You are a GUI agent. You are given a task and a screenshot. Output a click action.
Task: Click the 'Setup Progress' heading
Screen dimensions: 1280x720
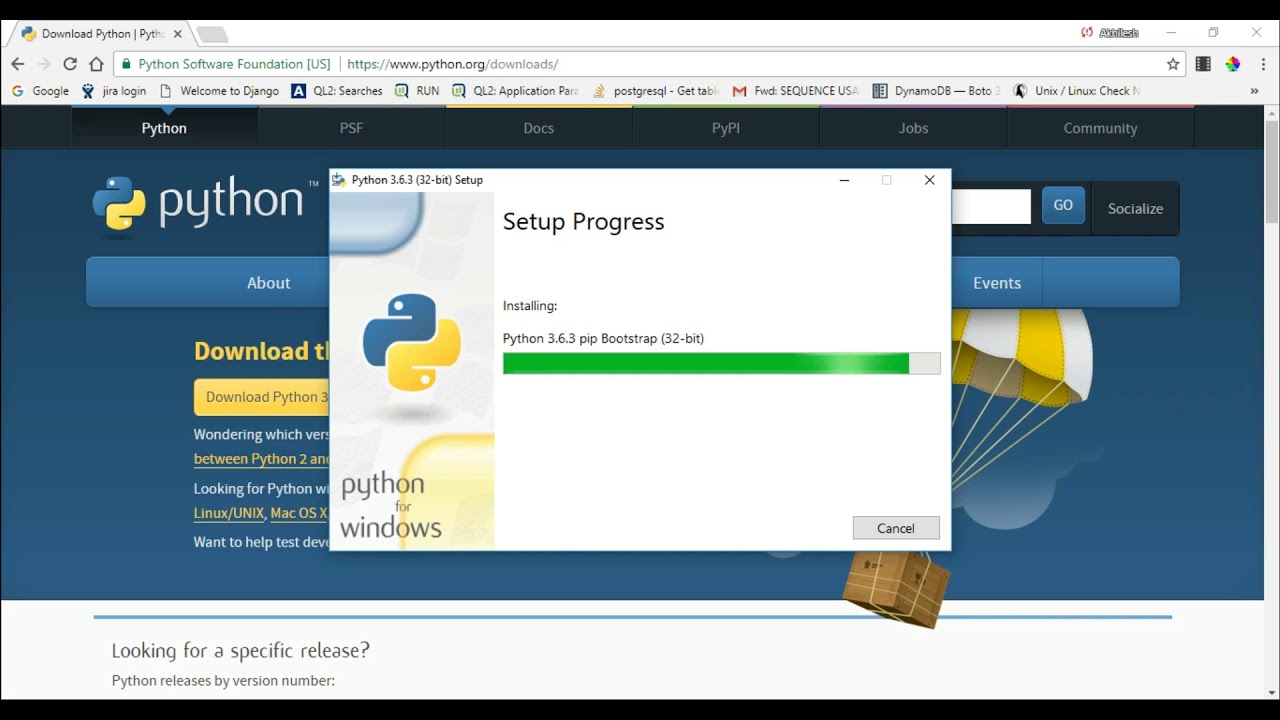(x=583, y=222)
